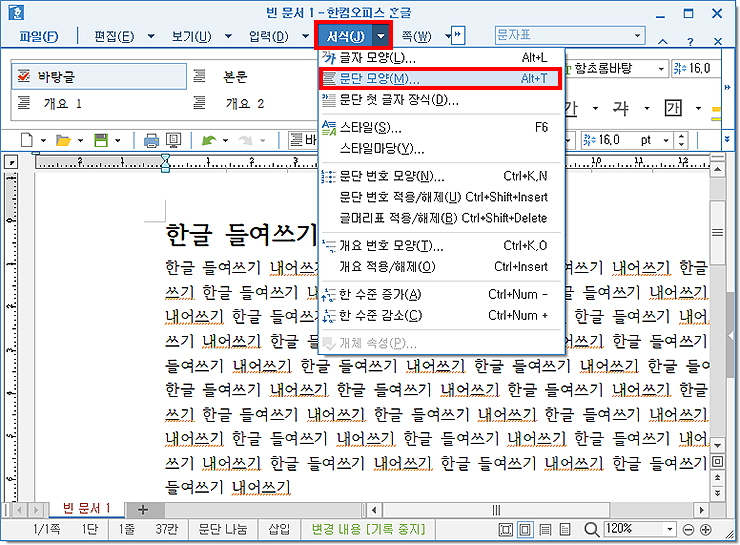Select 문단 번호 적용/해제(U) entry

pyautogui.click(x=441, y=197)
